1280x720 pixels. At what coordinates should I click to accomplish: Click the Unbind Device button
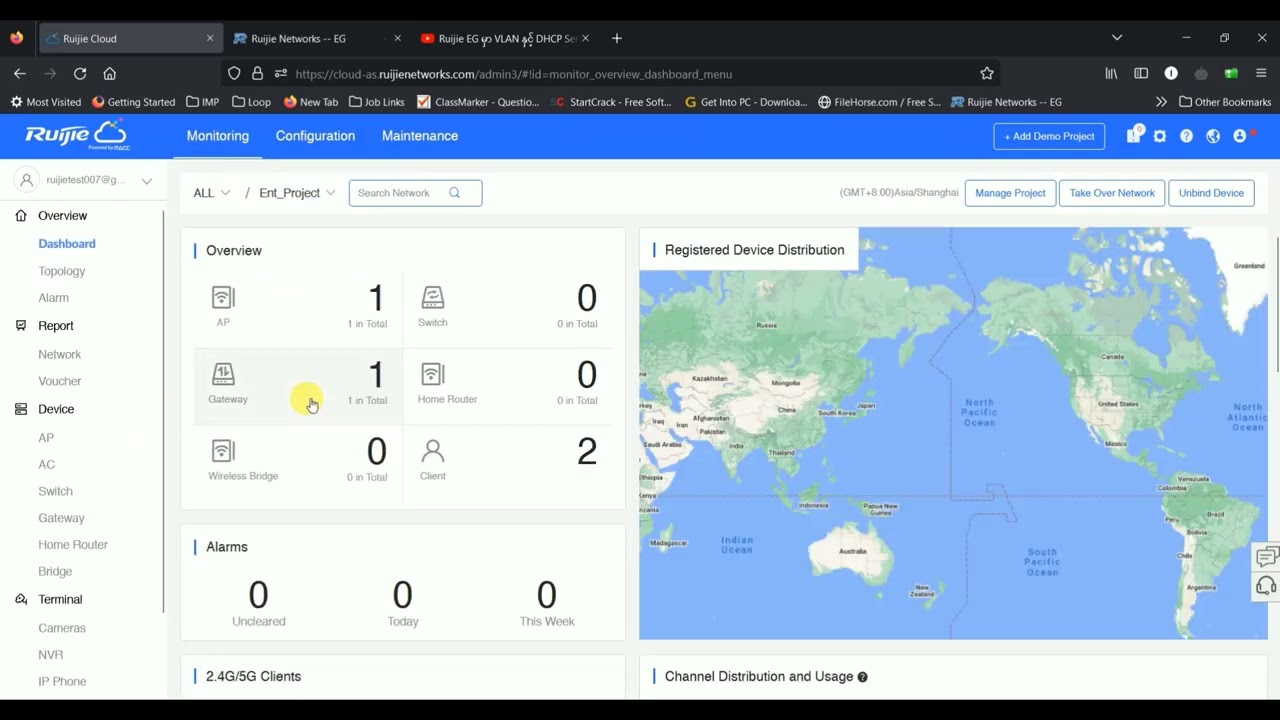[x=1211, y=193]
